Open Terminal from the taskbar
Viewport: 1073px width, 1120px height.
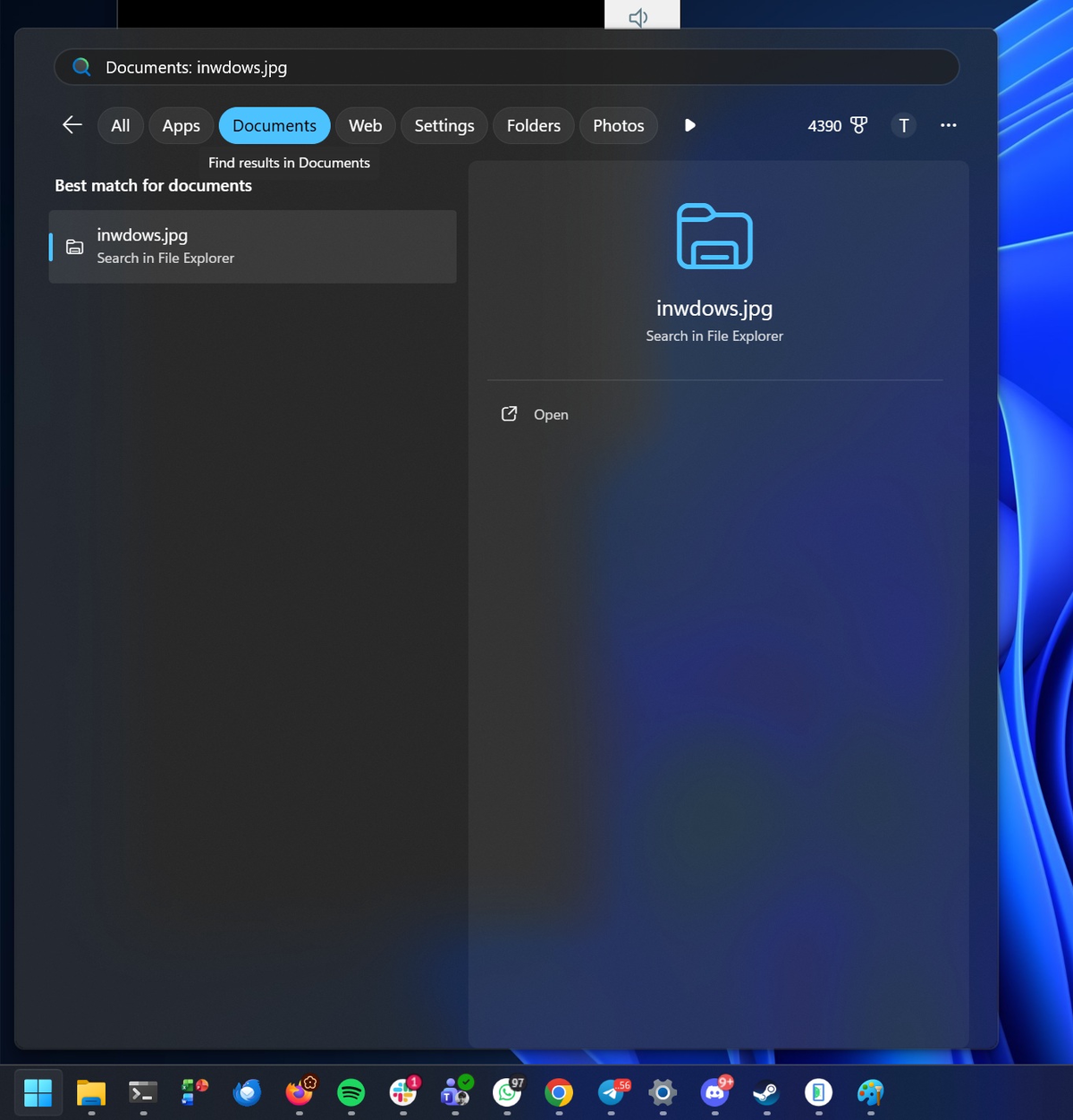point(143,1092)
